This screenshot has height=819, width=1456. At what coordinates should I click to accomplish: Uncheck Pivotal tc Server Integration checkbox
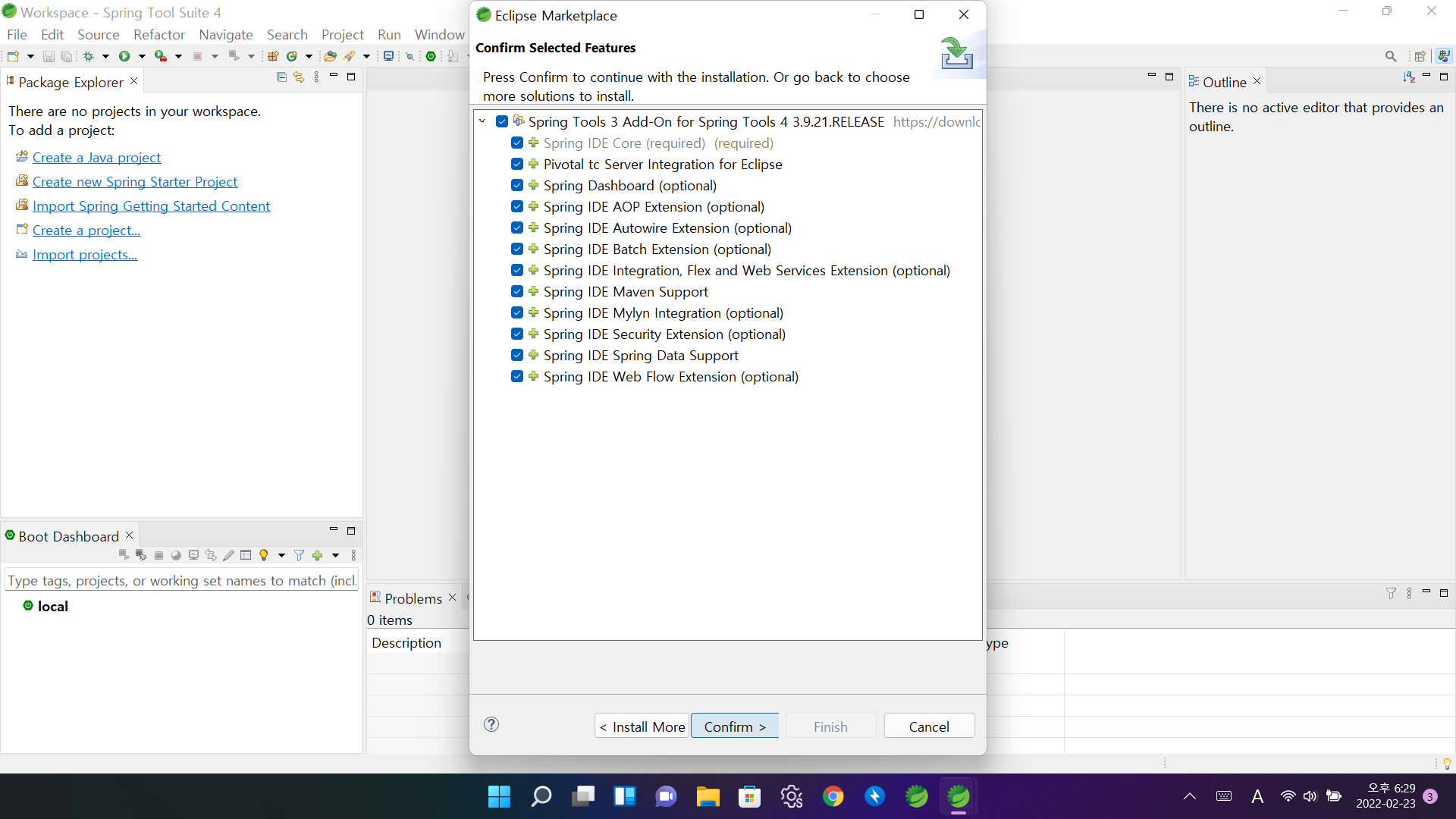(517, 165)
